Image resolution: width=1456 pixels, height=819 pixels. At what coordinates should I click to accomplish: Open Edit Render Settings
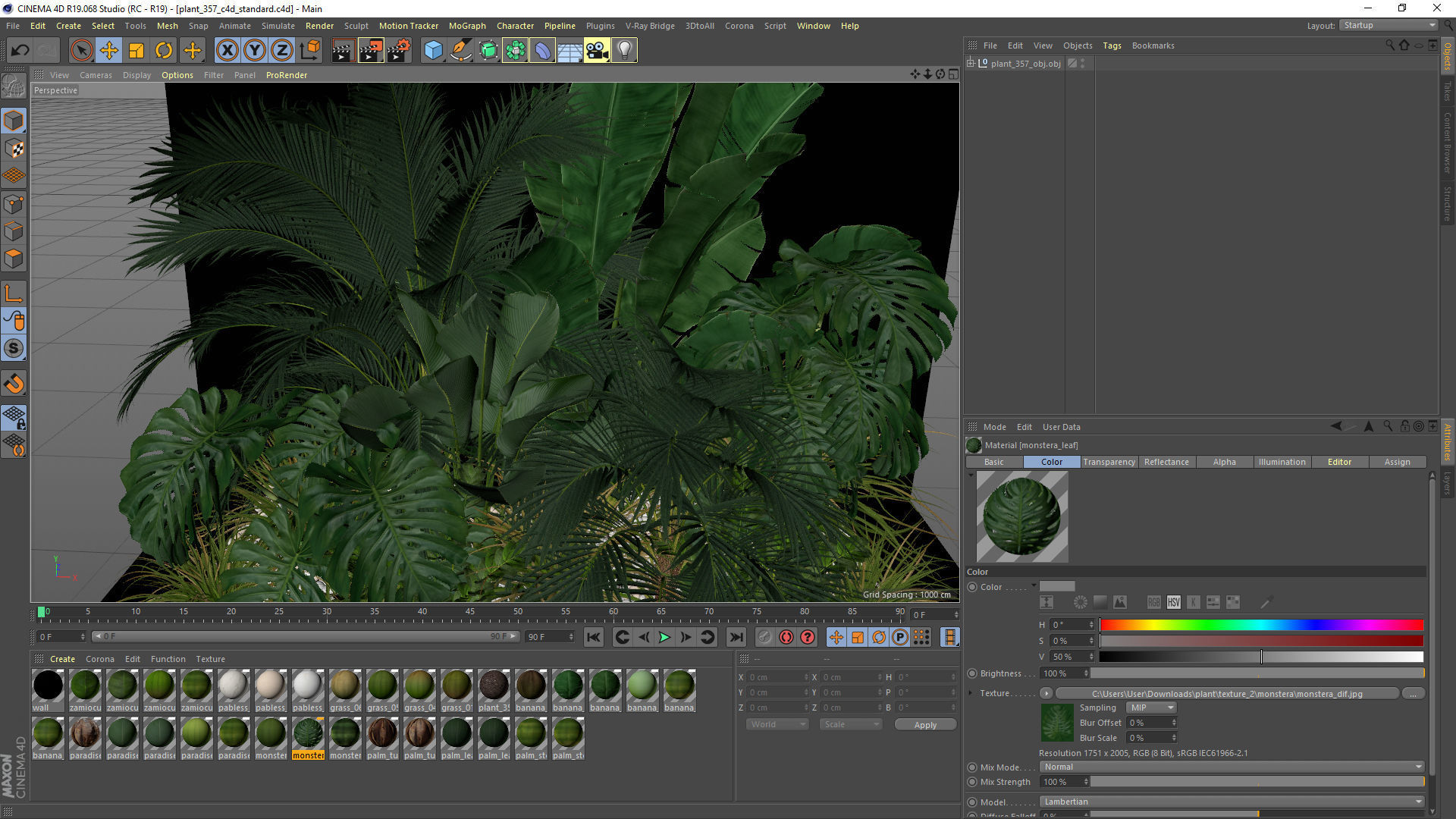(399, 51)
